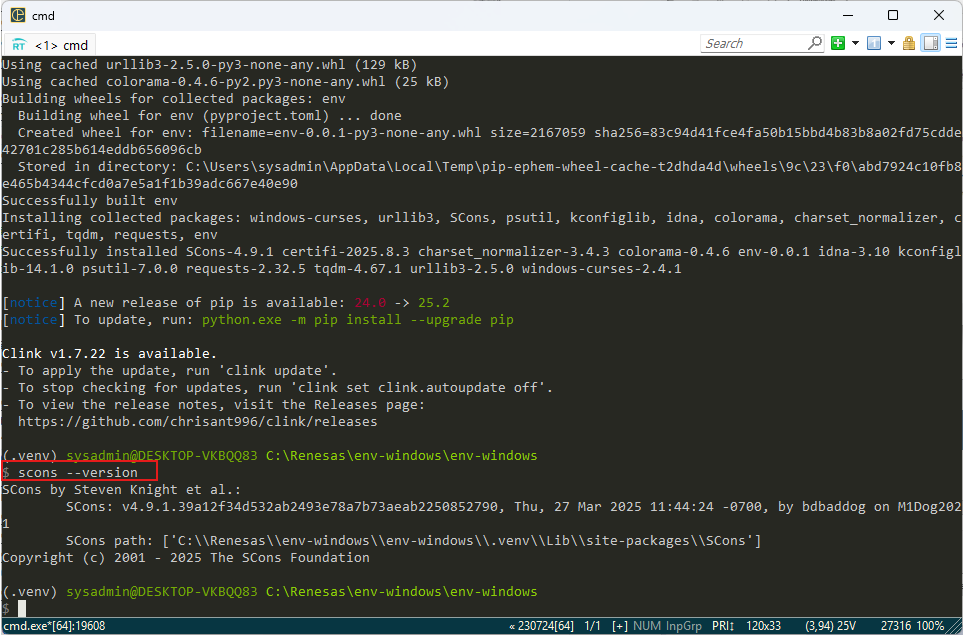
Task: Expand the active consoles dropdown arrow
Action: pos(890,43)
